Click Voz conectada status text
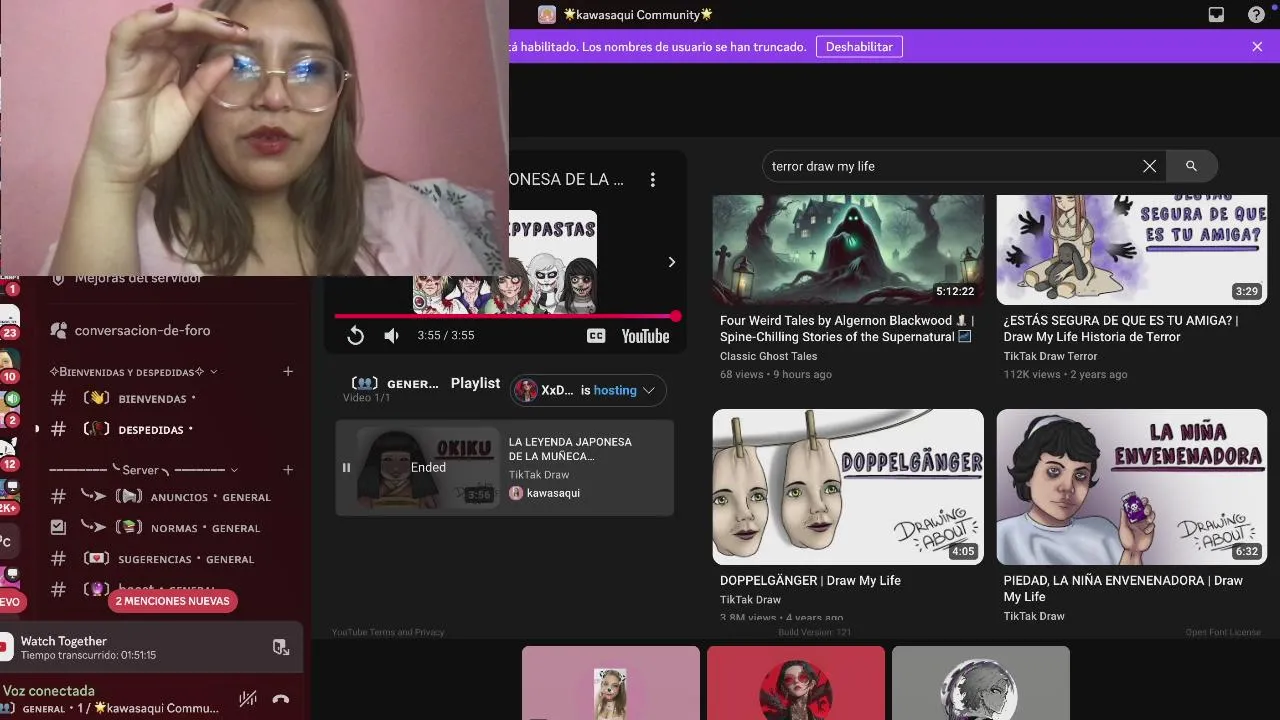Screen dimensions: 1280x720 49,690
